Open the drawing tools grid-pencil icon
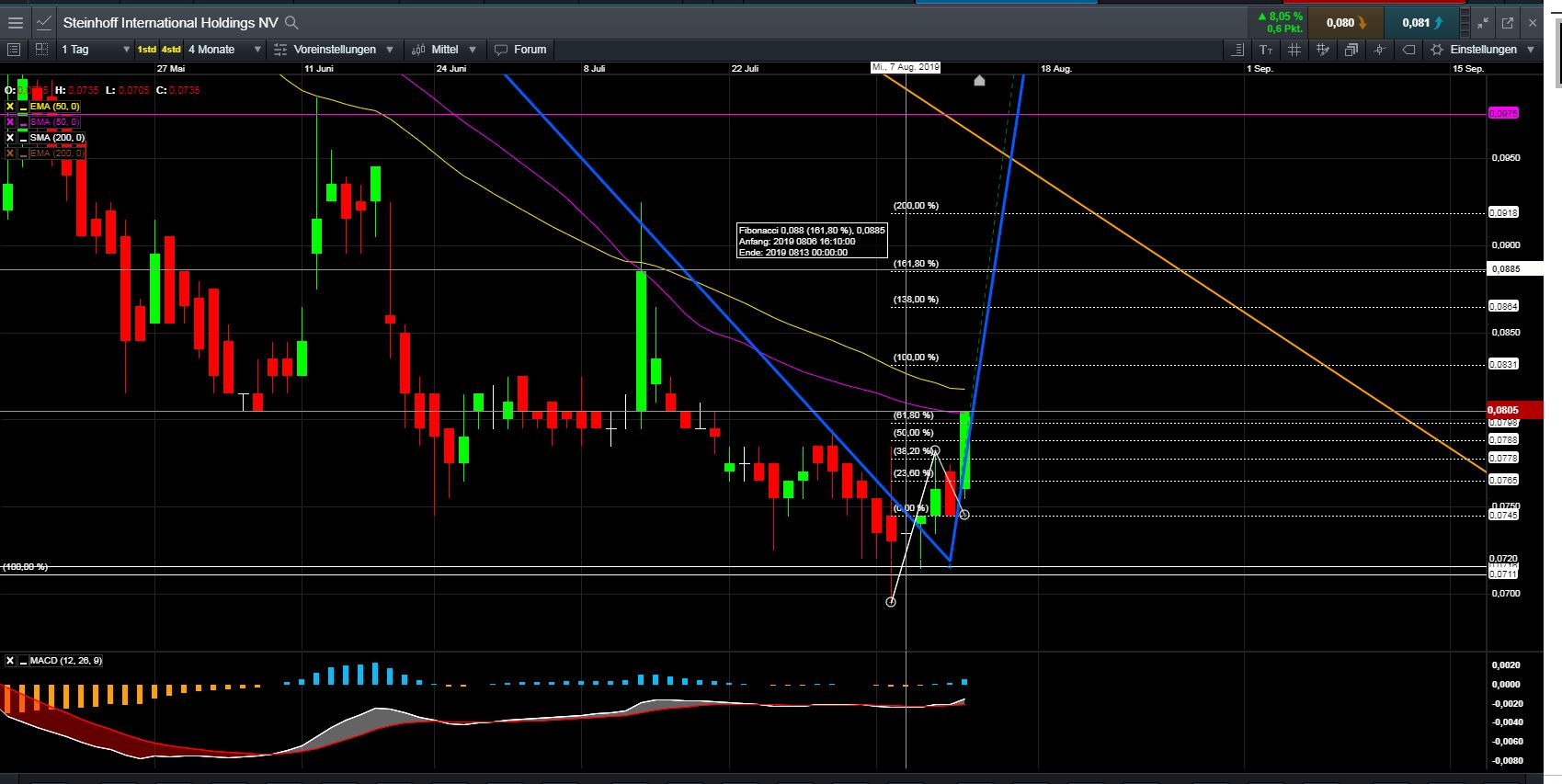The width and height of the screenshot is (1562, 784). coord(1323,50)
